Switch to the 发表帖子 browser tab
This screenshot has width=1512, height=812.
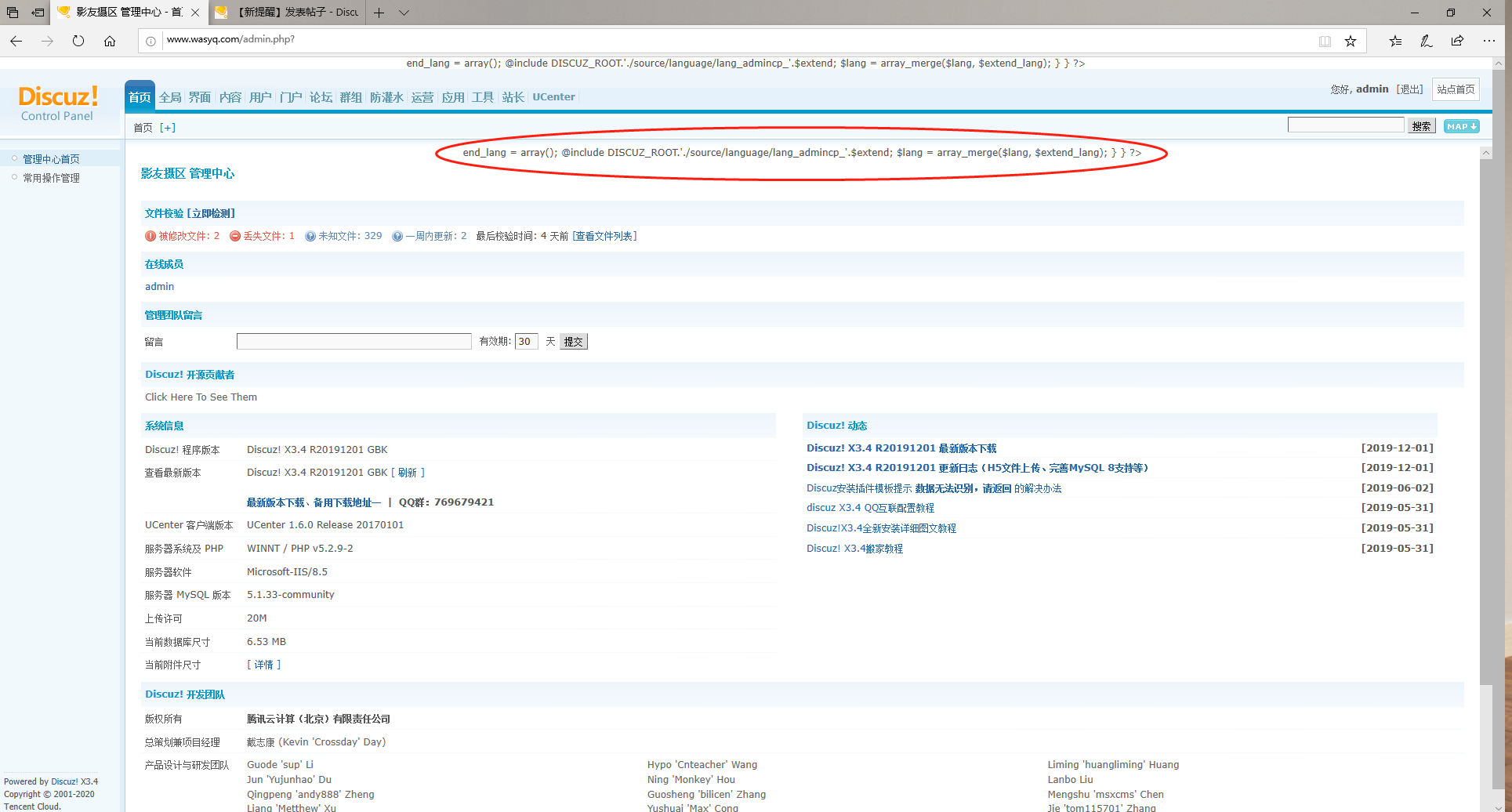pyautogui.click(x=290, y=13)
